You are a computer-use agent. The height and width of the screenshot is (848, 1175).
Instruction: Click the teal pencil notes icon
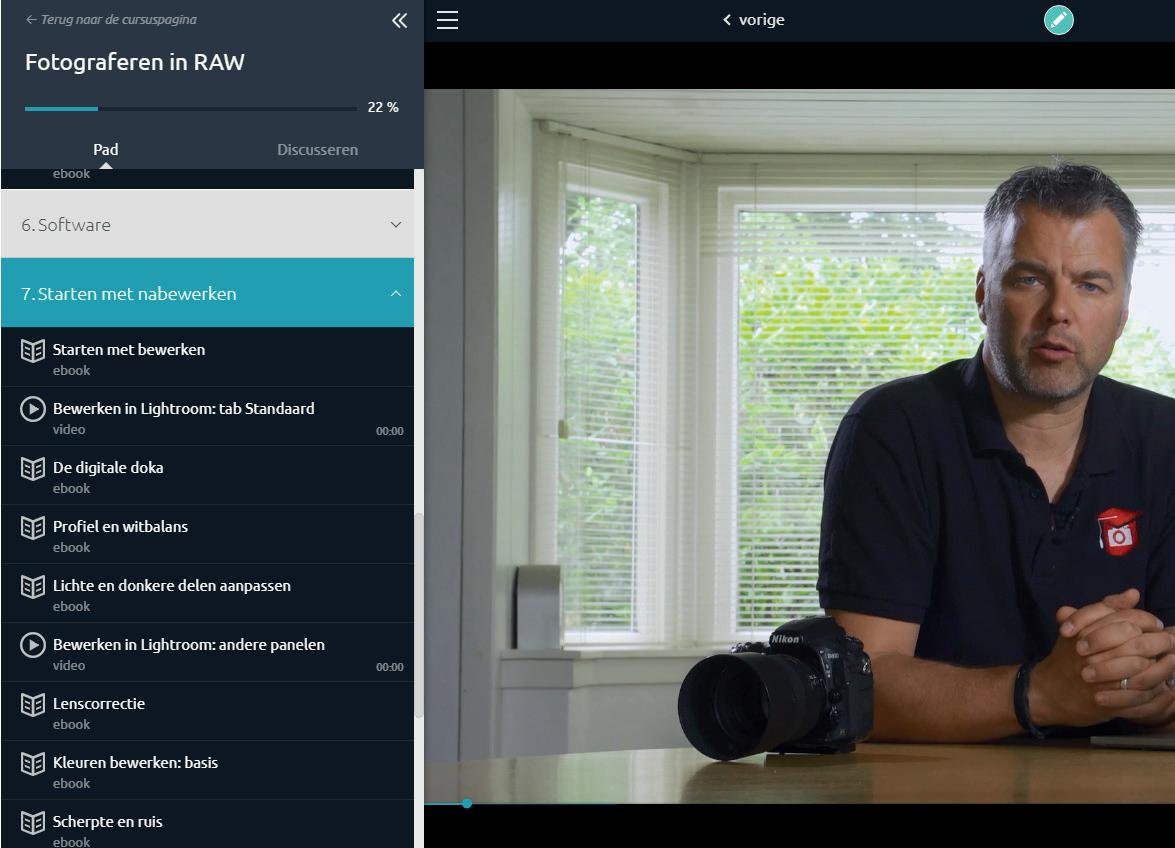click(1058, 20)
